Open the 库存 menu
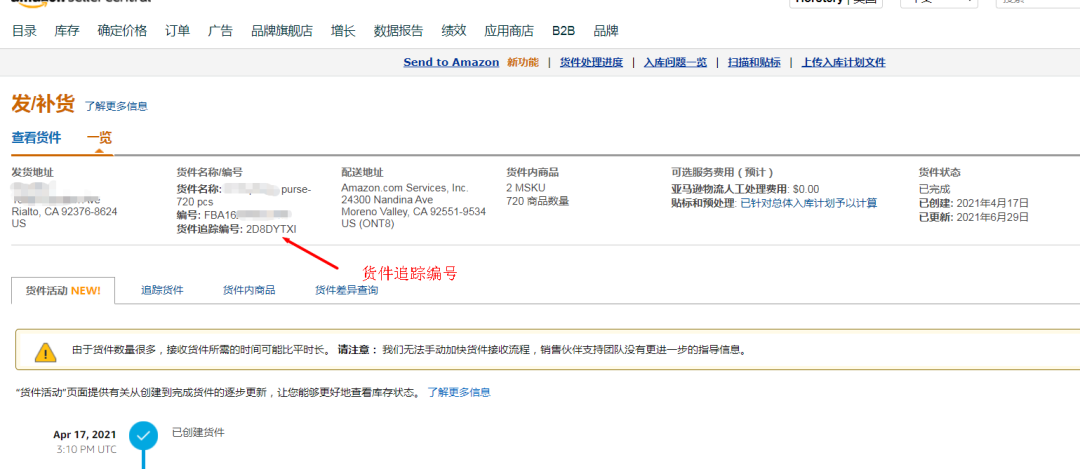The image size is (1080, 469). pos(67,31)
